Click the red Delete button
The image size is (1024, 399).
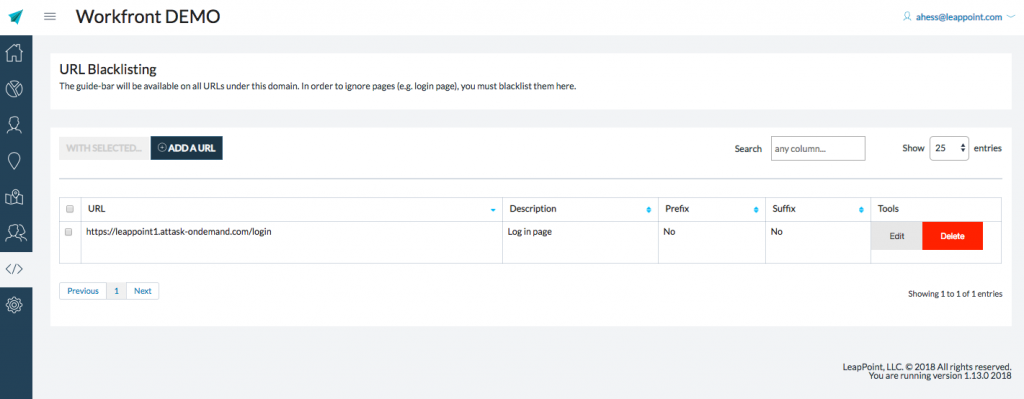(x=952, y=236)
